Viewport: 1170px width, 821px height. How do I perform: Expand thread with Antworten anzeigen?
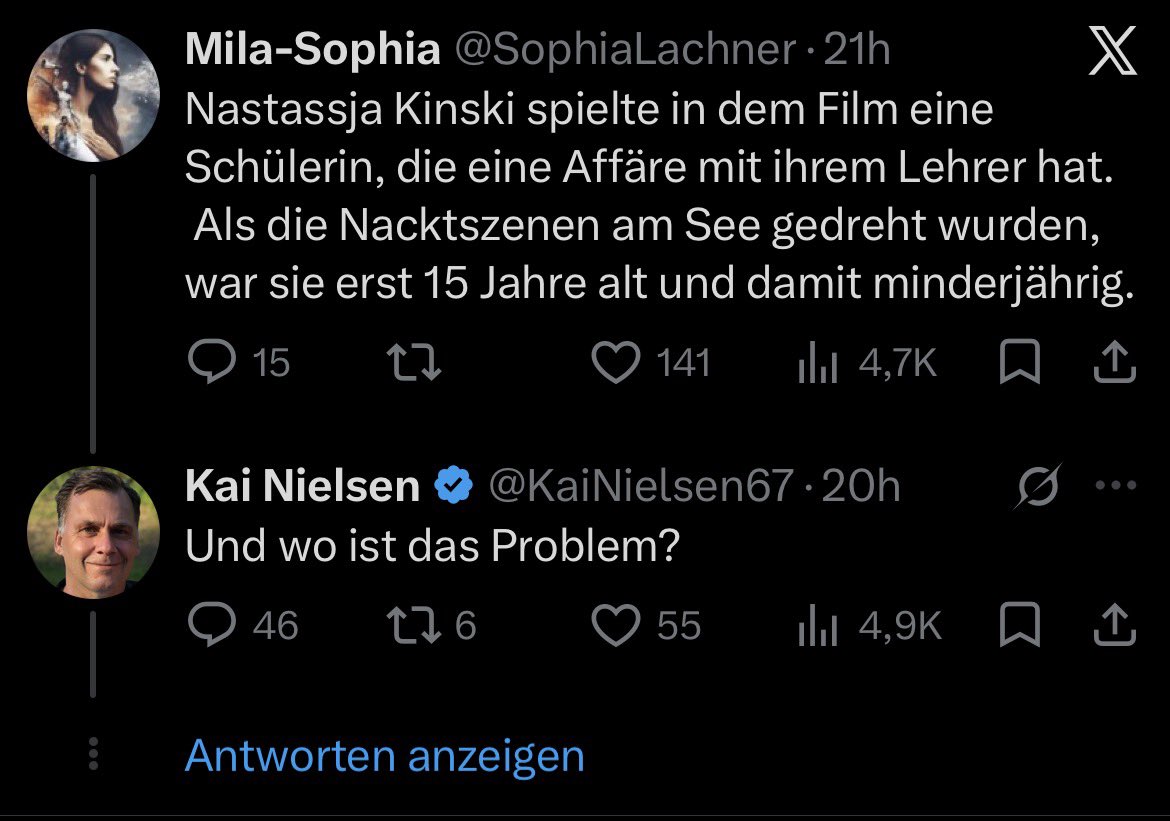click(384, 755)
